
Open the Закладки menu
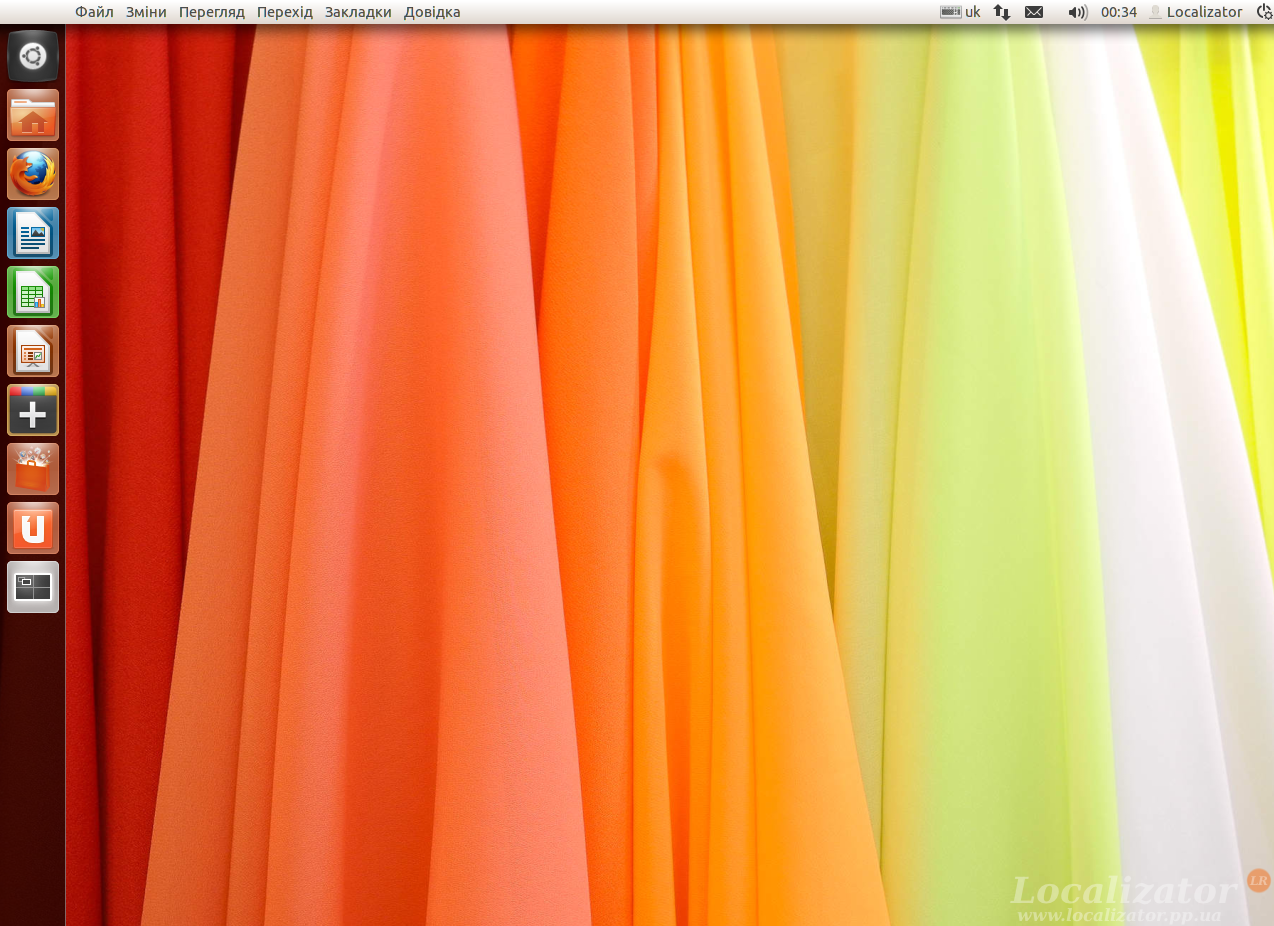click(358, 12)
